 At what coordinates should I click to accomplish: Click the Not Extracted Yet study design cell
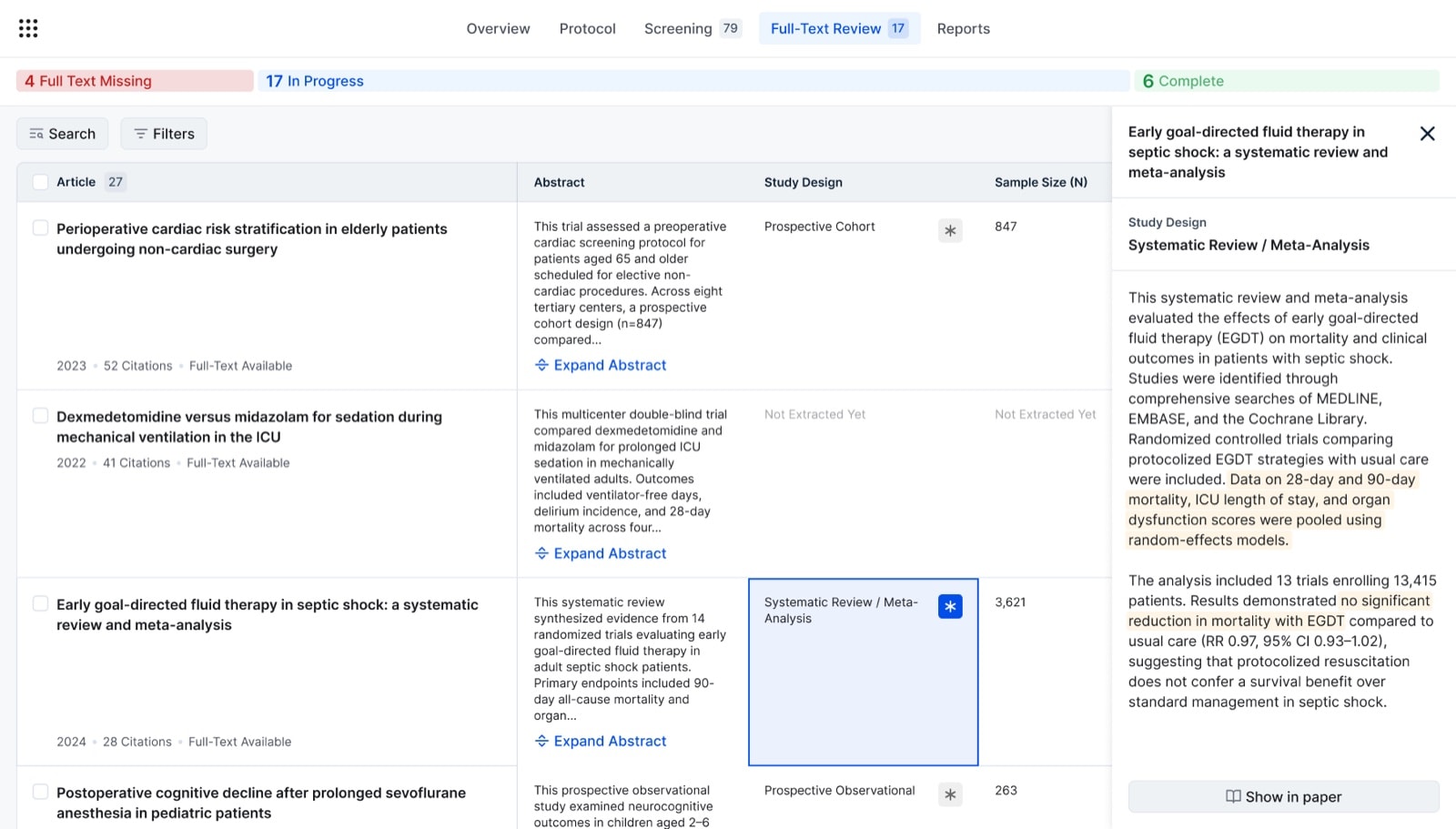coord(814,414)
